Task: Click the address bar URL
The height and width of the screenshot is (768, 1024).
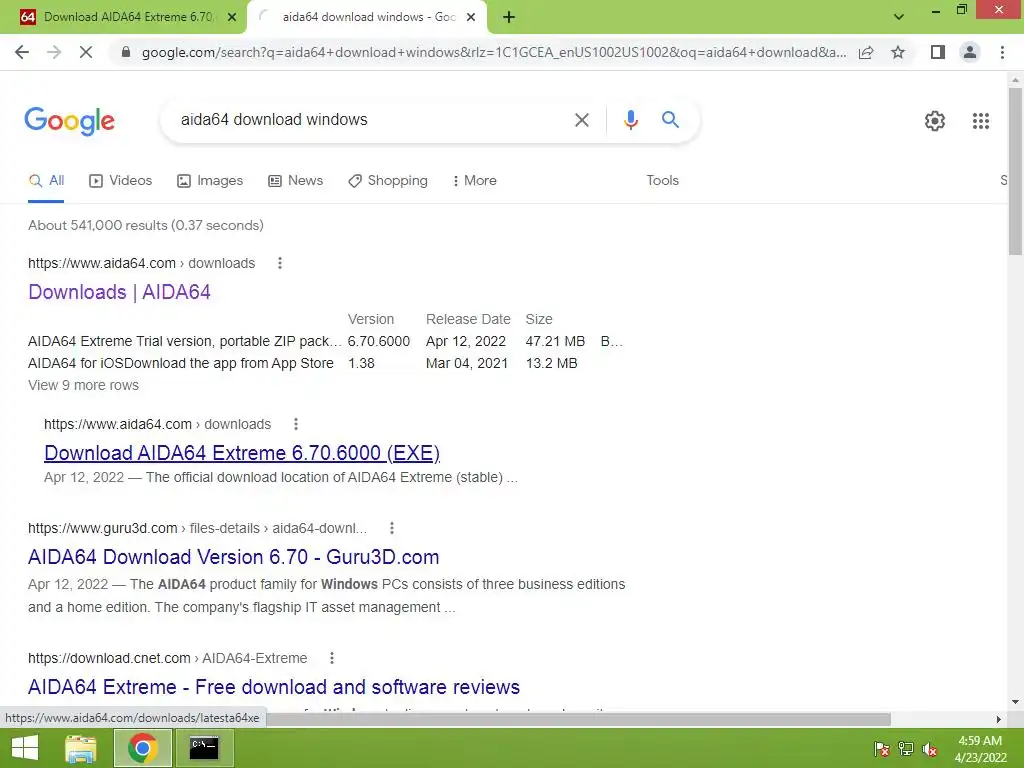Action: [x=494, y=52]
